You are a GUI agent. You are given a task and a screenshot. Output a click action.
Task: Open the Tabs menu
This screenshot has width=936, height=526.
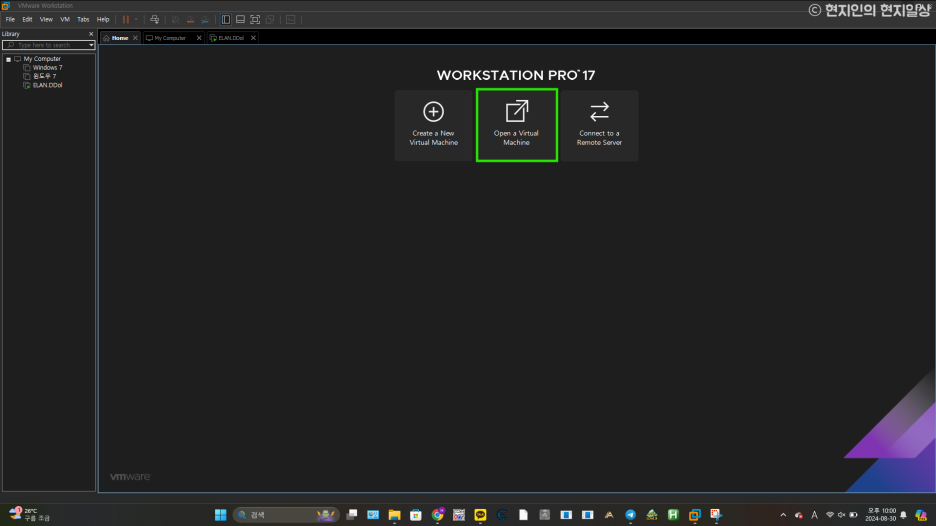(83, 19)
